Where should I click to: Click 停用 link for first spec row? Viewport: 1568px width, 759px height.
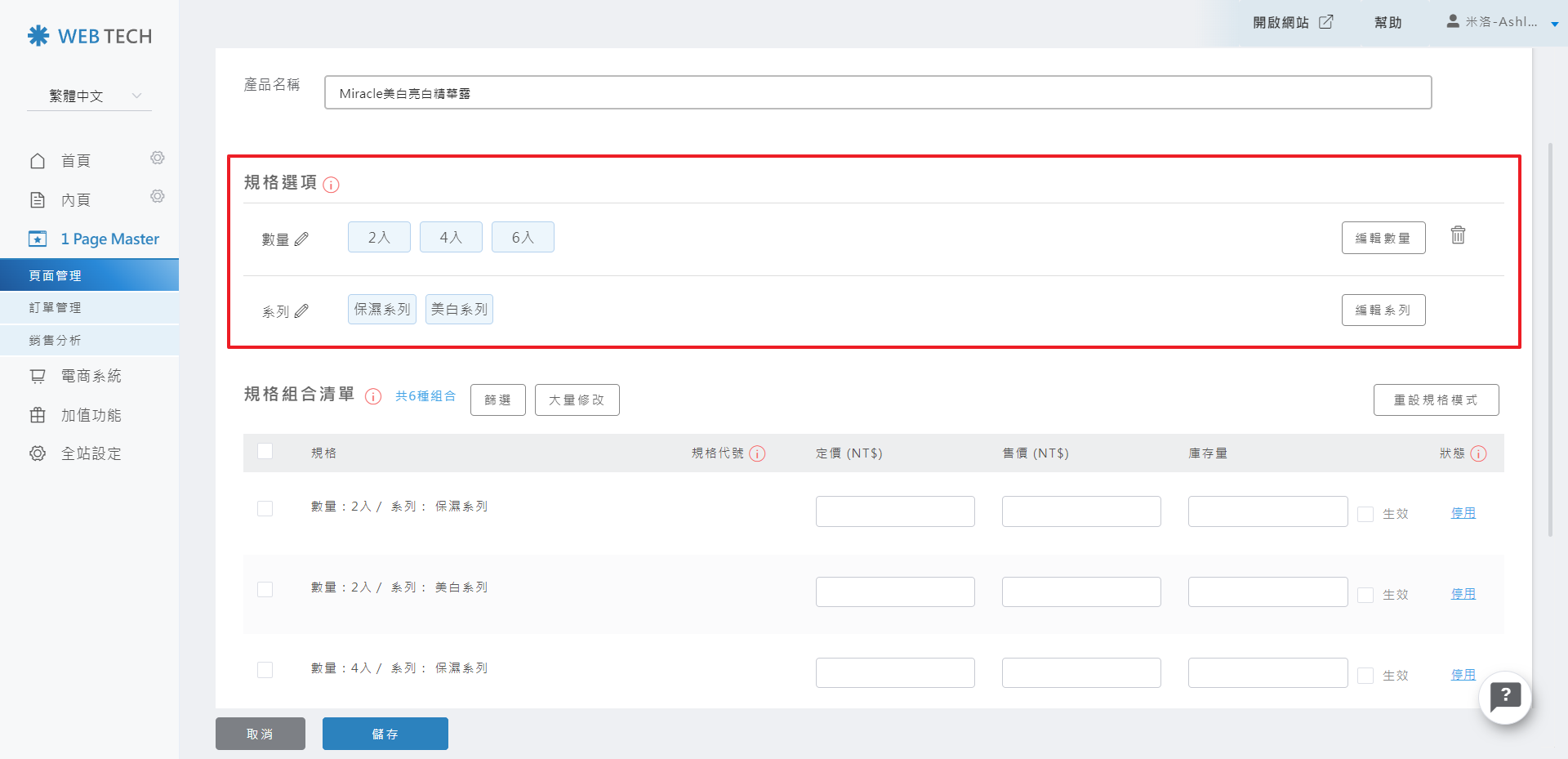1463,513
